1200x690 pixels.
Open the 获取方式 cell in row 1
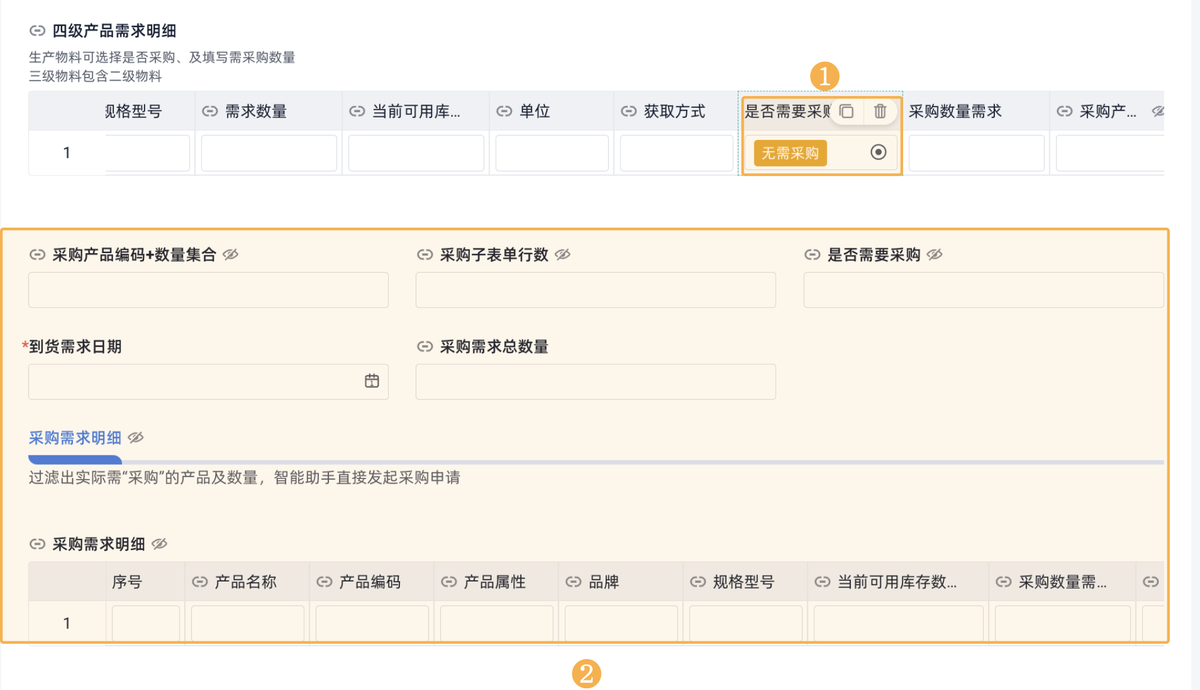pyautogui.click(x=676, y=153)
